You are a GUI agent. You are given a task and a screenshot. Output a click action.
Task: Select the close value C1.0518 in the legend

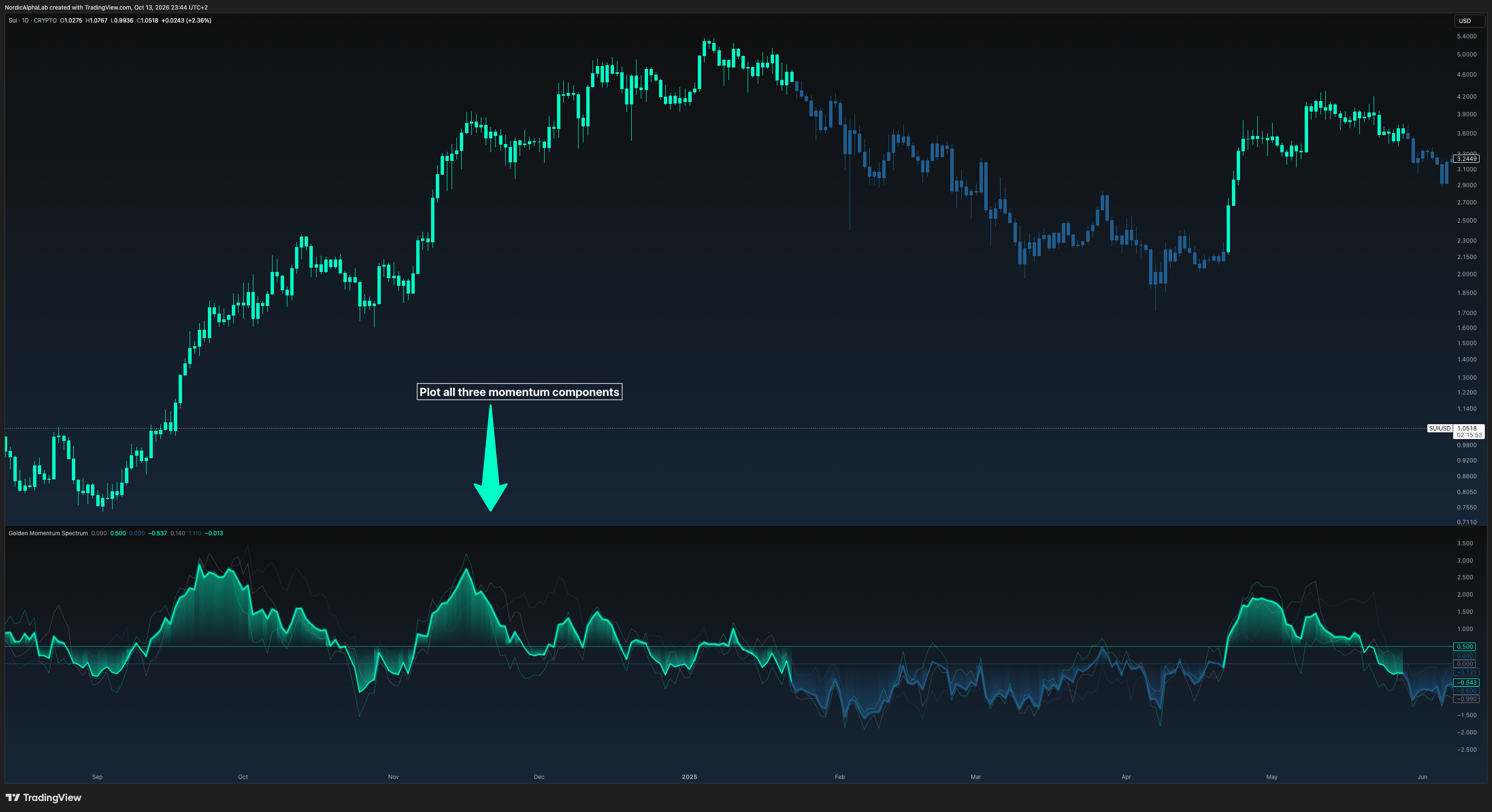tap(148, 20)
